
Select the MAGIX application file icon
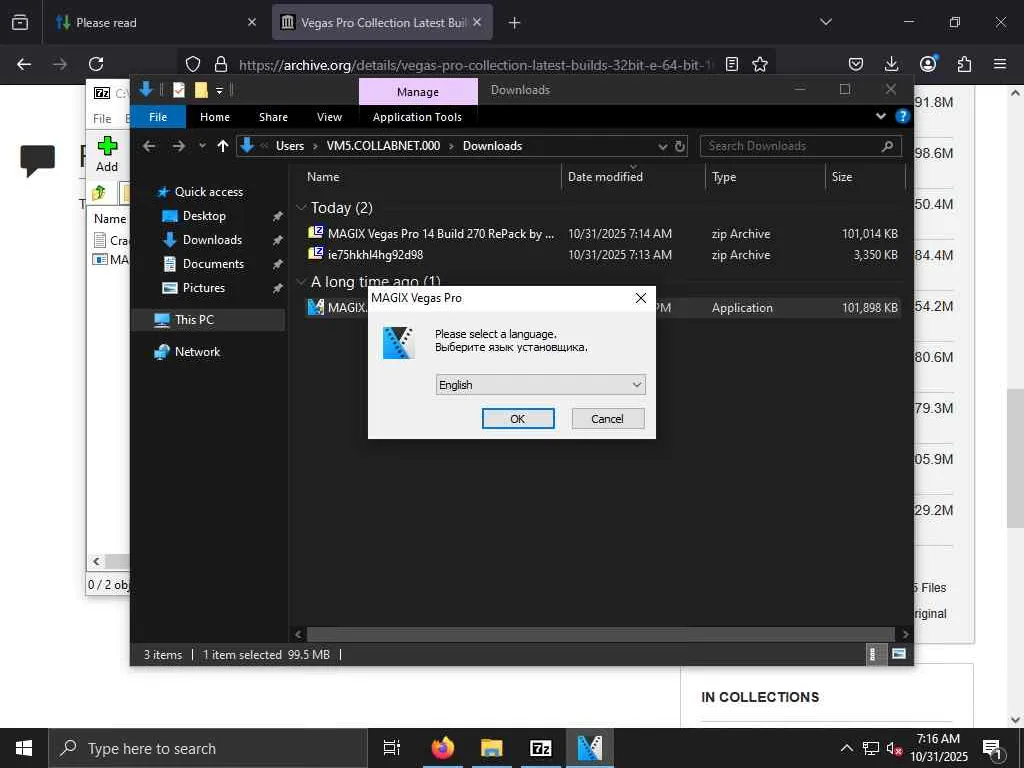click(316, 307)
